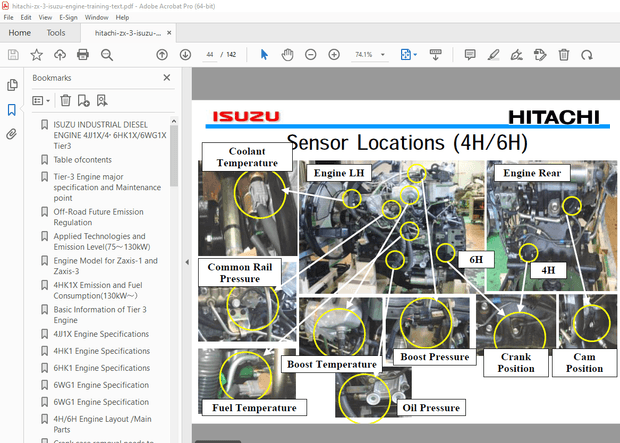Click the scrolling mode keyboard icon
The width and height of the screenshot is (620, 443).
[435, 55]
